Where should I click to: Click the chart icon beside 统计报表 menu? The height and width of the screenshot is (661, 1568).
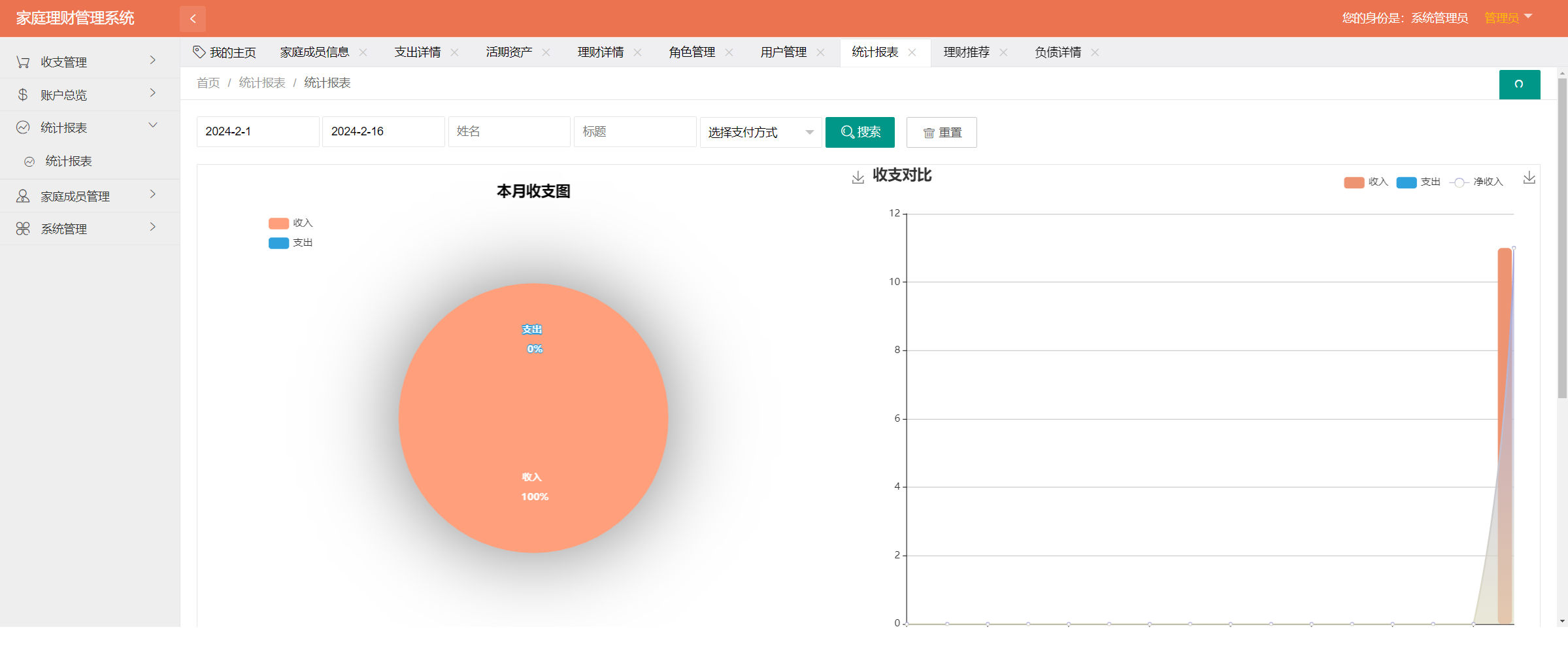click(23, 127)
